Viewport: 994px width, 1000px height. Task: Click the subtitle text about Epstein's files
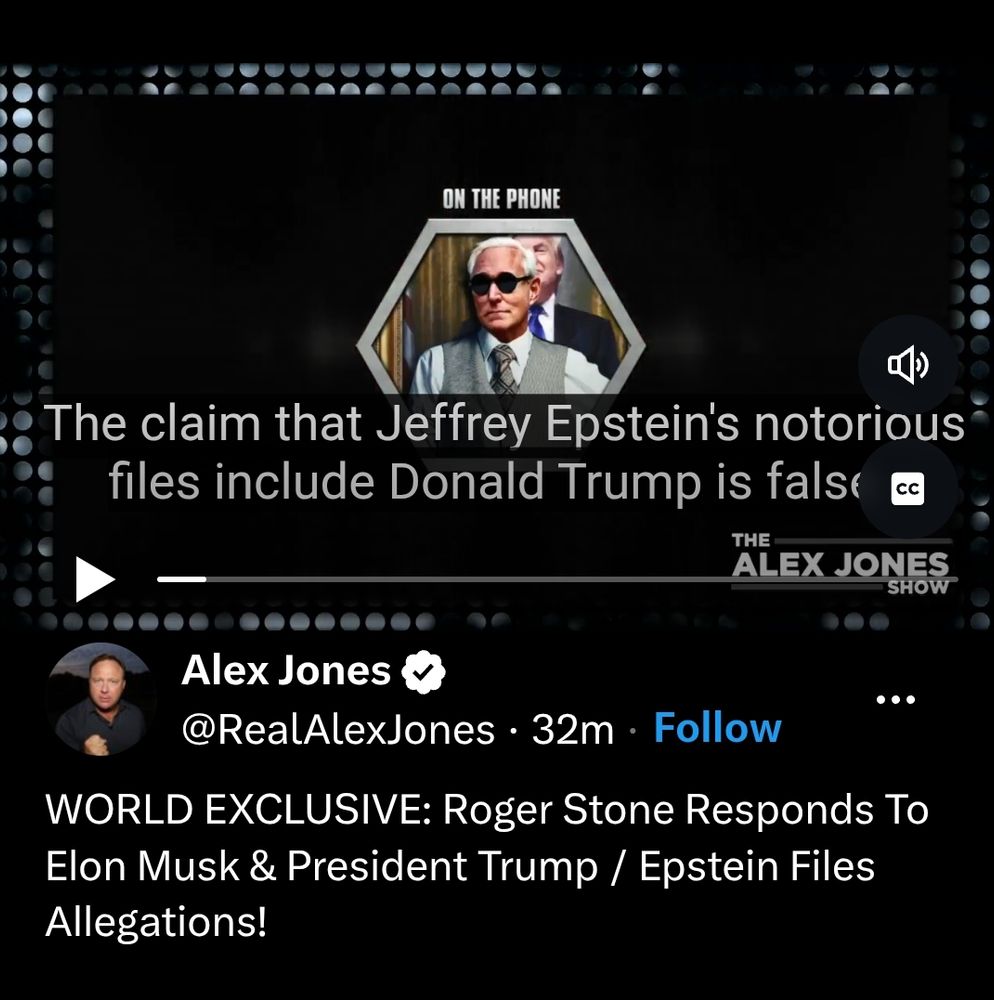point(504,452)
